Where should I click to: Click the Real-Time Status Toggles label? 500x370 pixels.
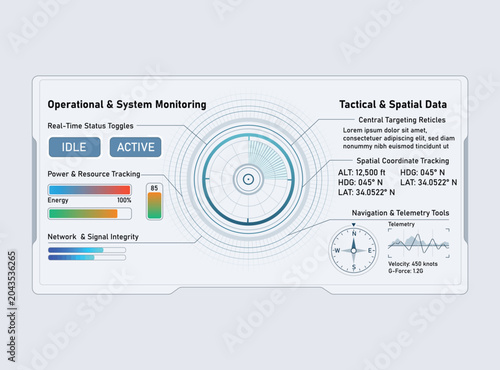[90, 126]
